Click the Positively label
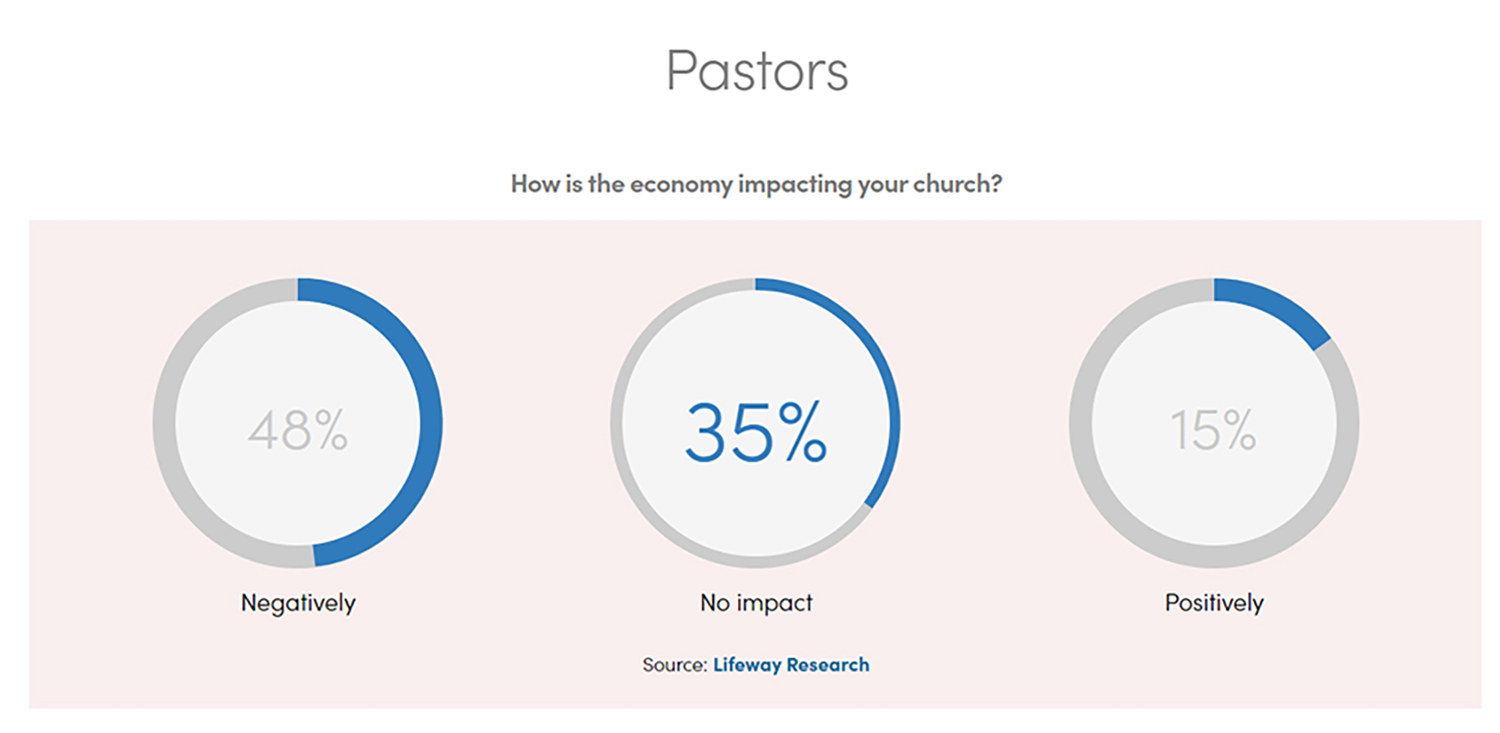 click(x=1214, y=603)
